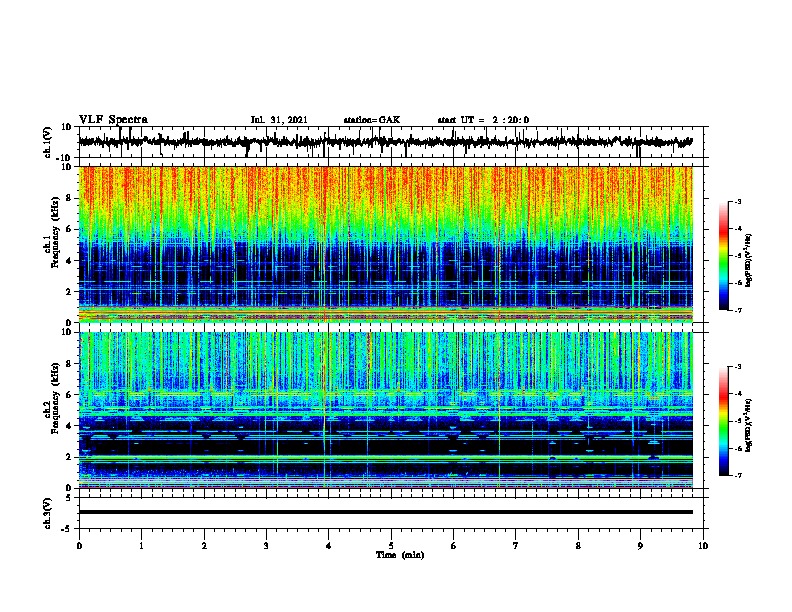Click the "8" kHz tick on ch.2 spectrogram axis
Viewport: 792px width, 612px height.
69,364
